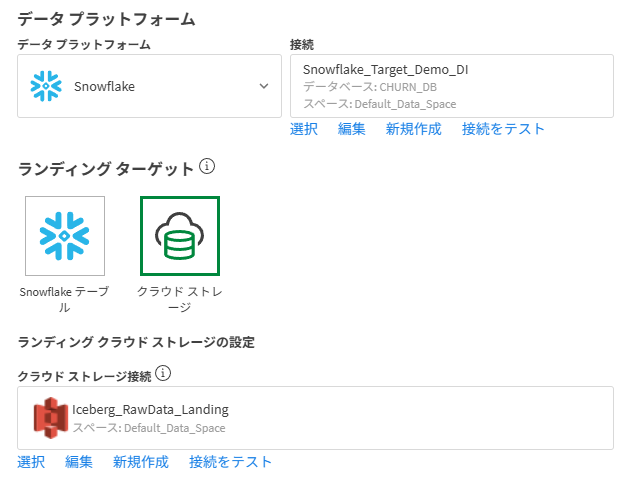The image size is (631, 482).
Task: Click 編集 under the cloud storage connection
Action: [x=79, y=462]
